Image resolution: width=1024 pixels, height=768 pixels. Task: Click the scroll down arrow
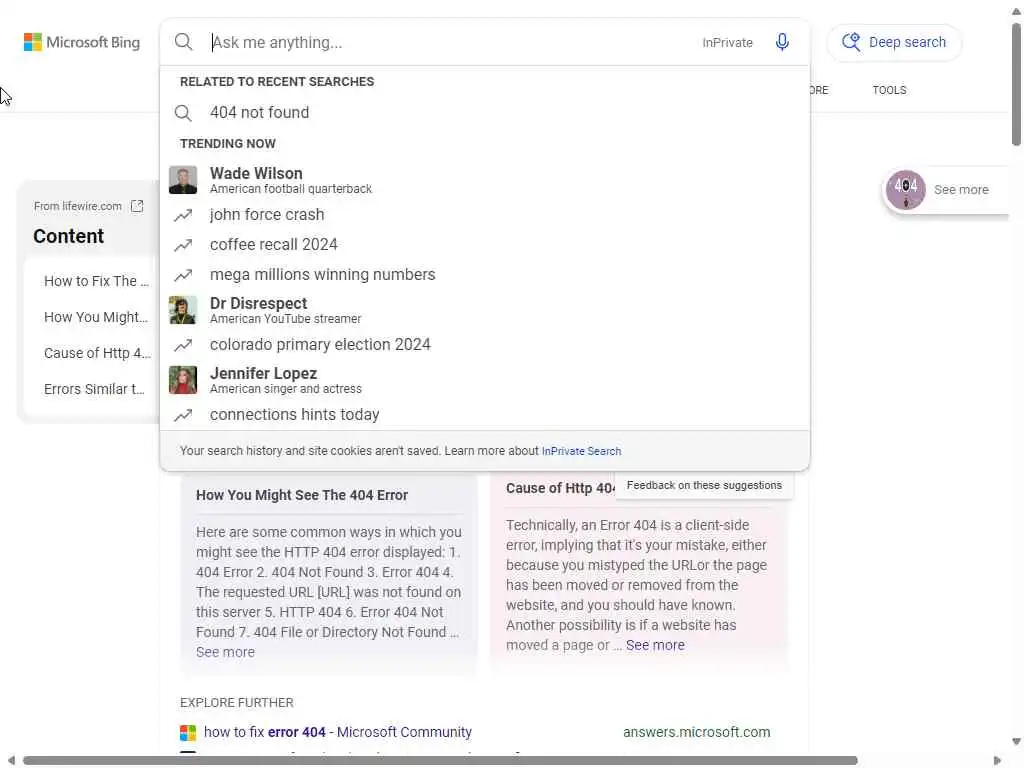1016,742
